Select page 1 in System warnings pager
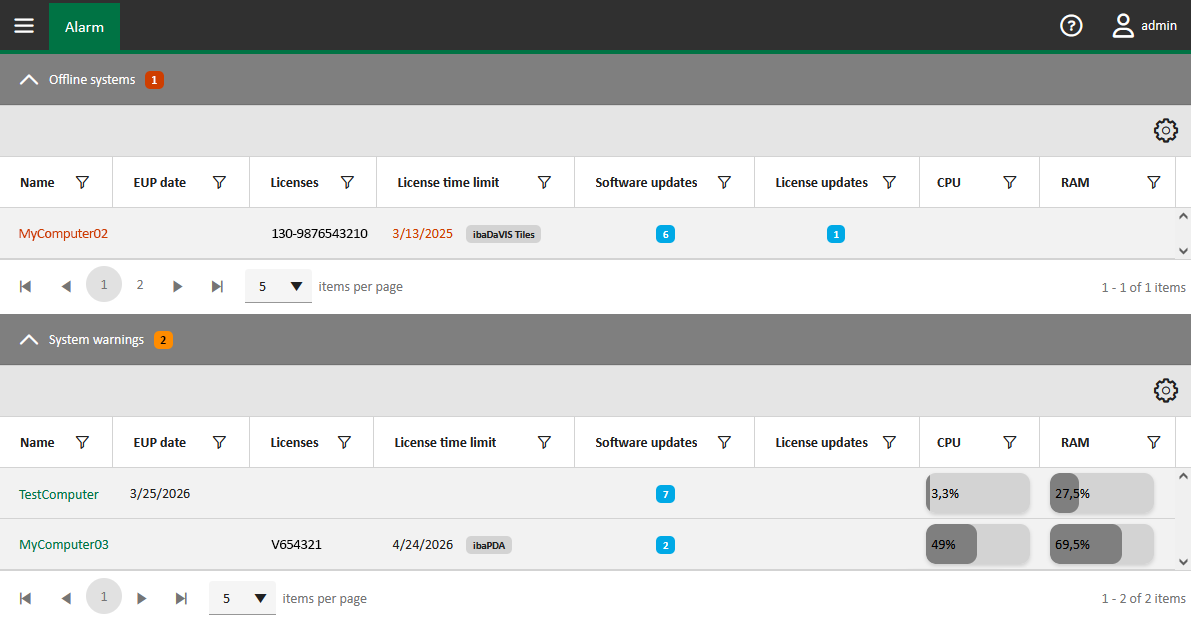 (x=104, y=596)
